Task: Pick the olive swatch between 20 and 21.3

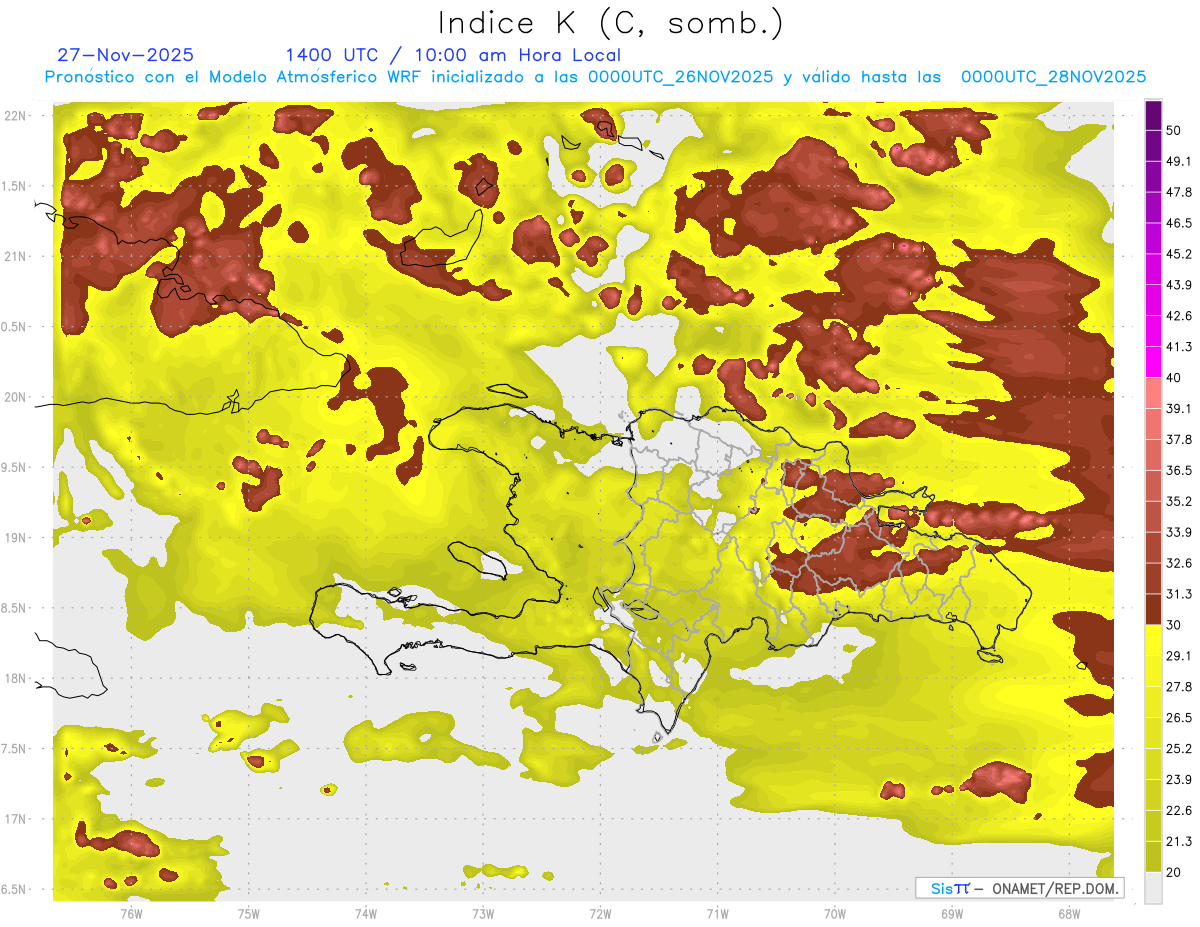Action: tap(1153, 857)
